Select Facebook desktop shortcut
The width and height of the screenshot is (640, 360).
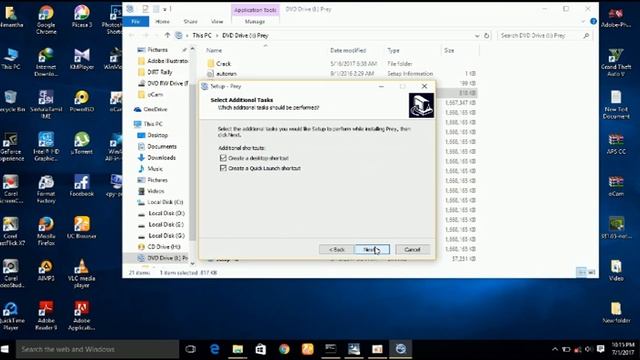pyautogui.click(x=82, y=186)
